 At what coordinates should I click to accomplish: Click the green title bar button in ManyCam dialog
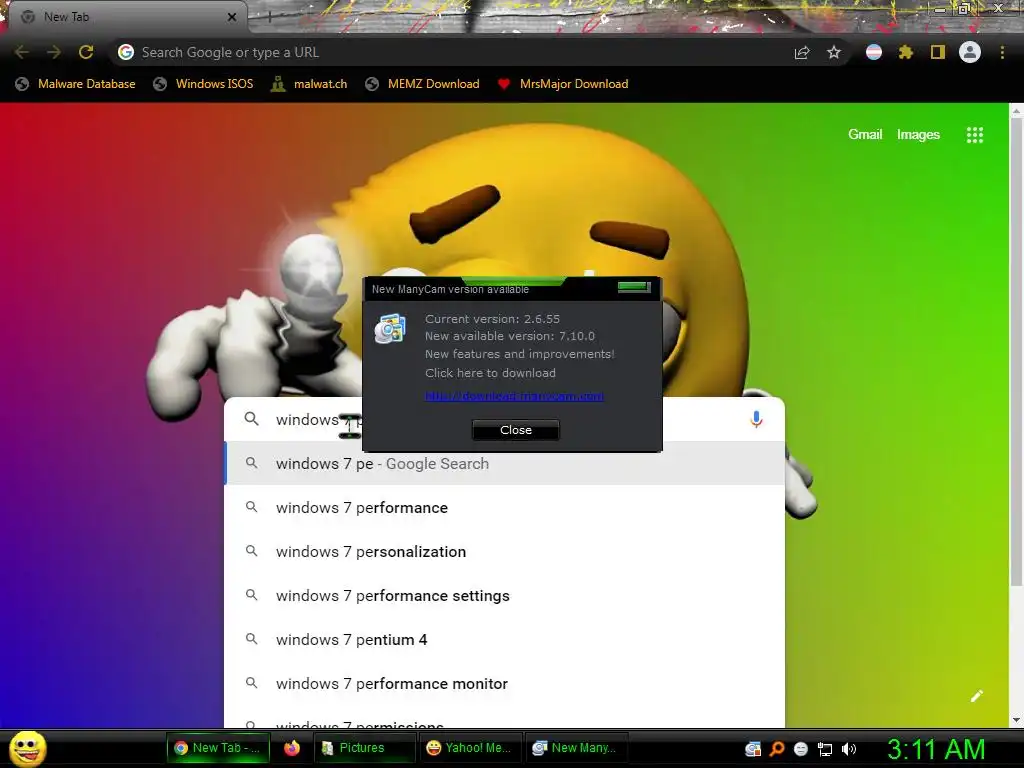[x=634, y=287]
